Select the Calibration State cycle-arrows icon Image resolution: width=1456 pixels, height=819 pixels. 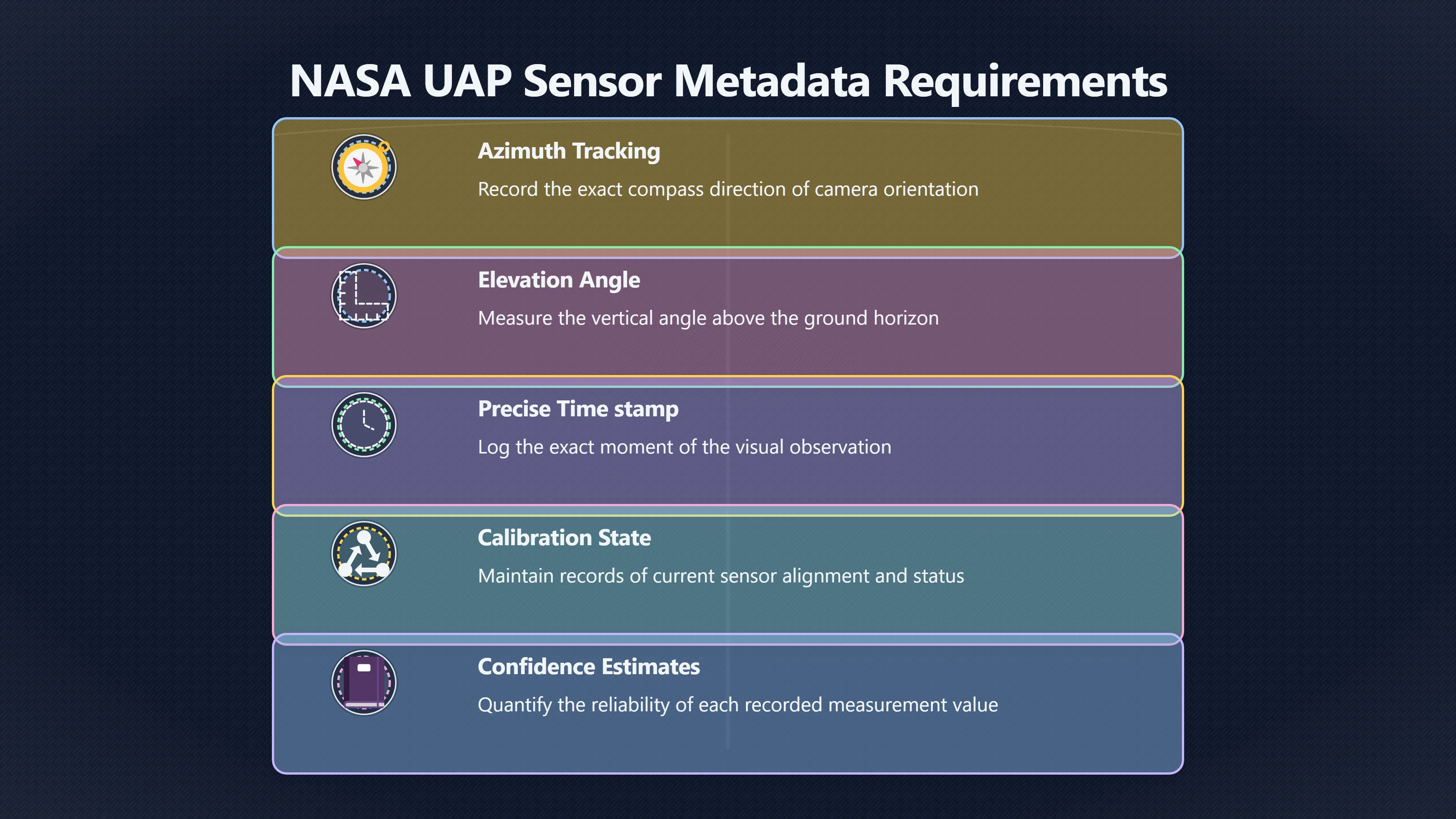point(364,553)
